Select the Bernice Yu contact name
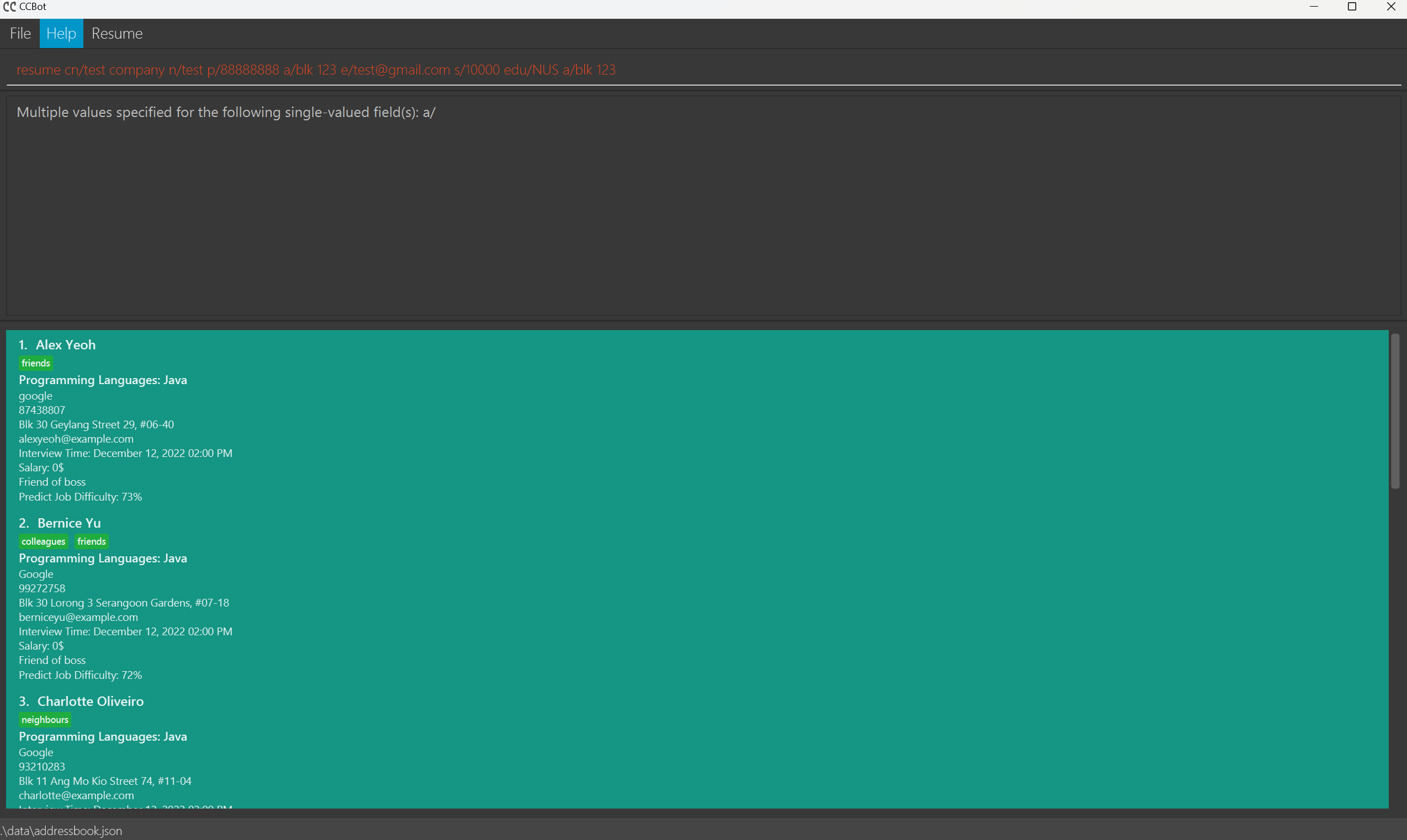The height and width of the screenshot is (840, 1407). pyautogui.click(x=69, y=523)
